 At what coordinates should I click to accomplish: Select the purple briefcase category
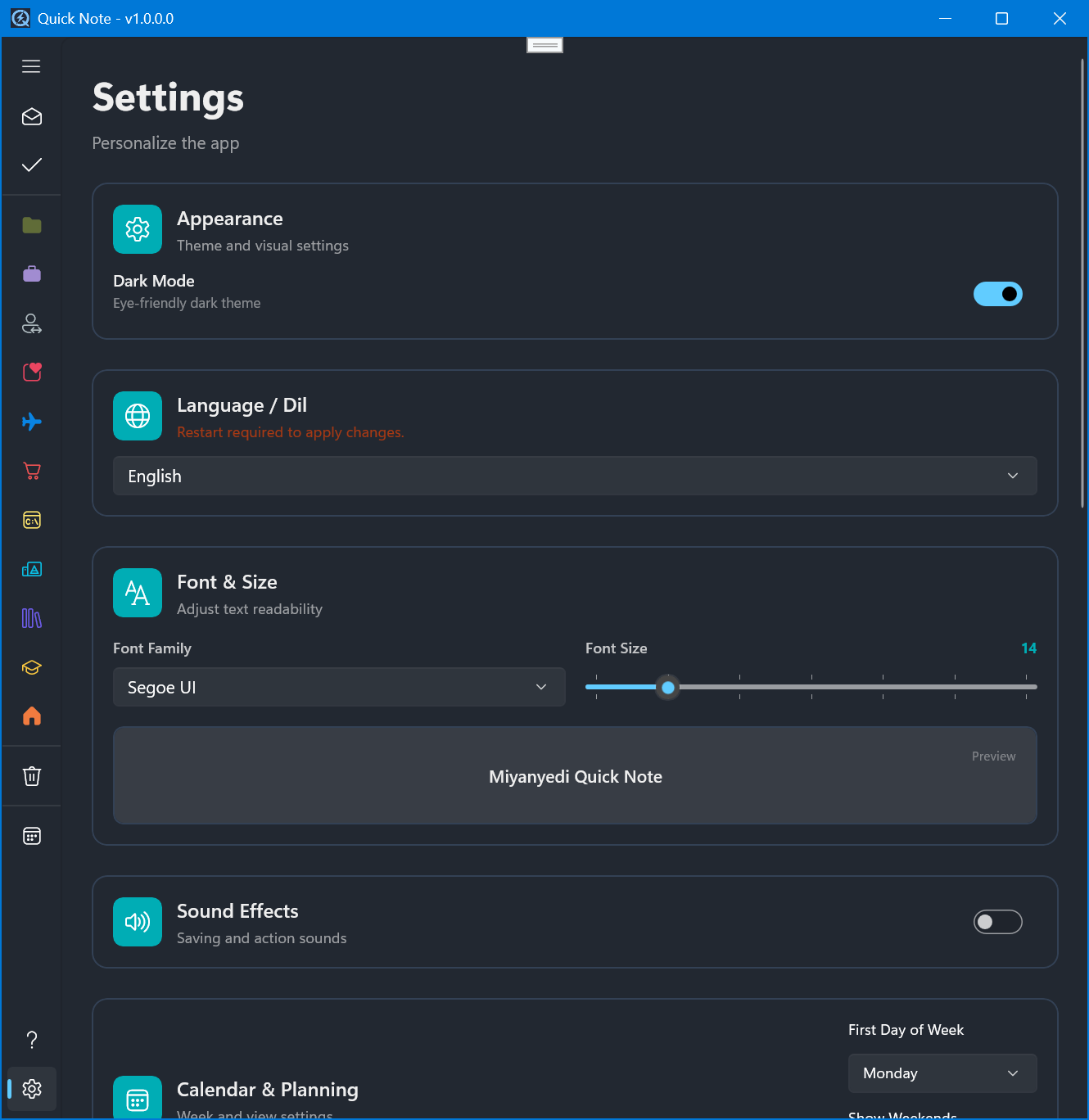pyautogui.click(x=32, y=274)
